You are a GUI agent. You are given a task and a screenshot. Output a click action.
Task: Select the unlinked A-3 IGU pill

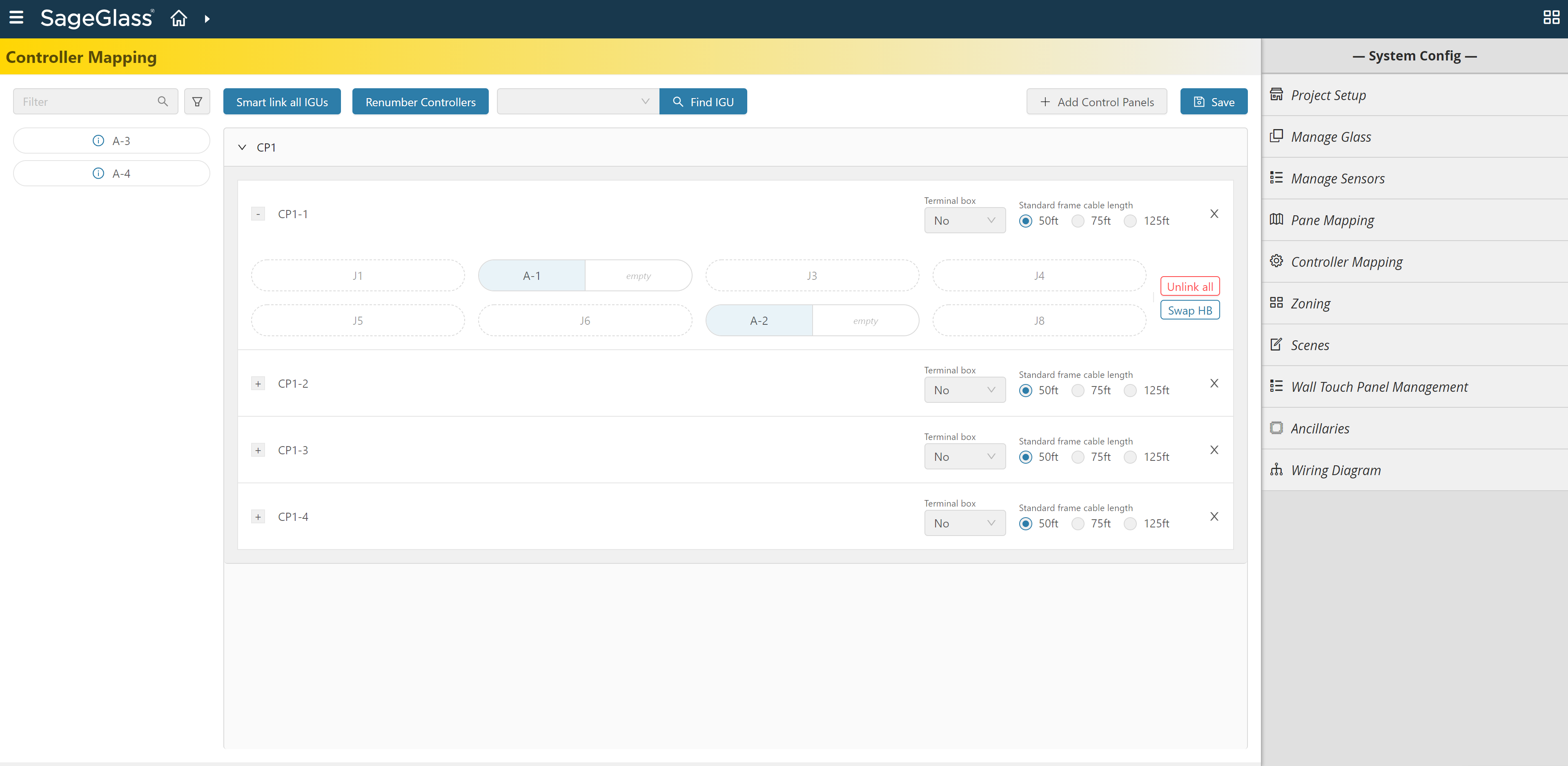tap(111, 141)
